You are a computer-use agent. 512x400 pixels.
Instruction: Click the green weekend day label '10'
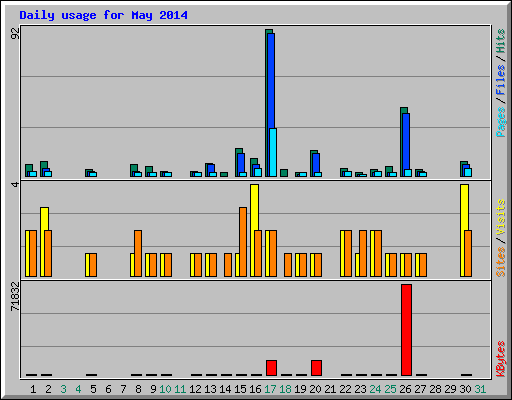click(x=165, y=389)
